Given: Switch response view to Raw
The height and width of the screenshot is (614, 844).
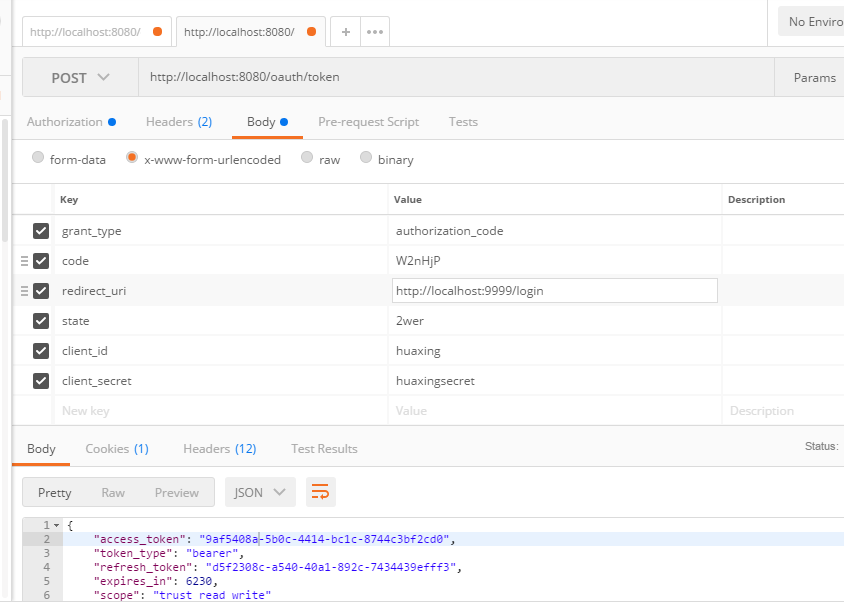Looking at the screenshot, I should [x=113, y=492].
